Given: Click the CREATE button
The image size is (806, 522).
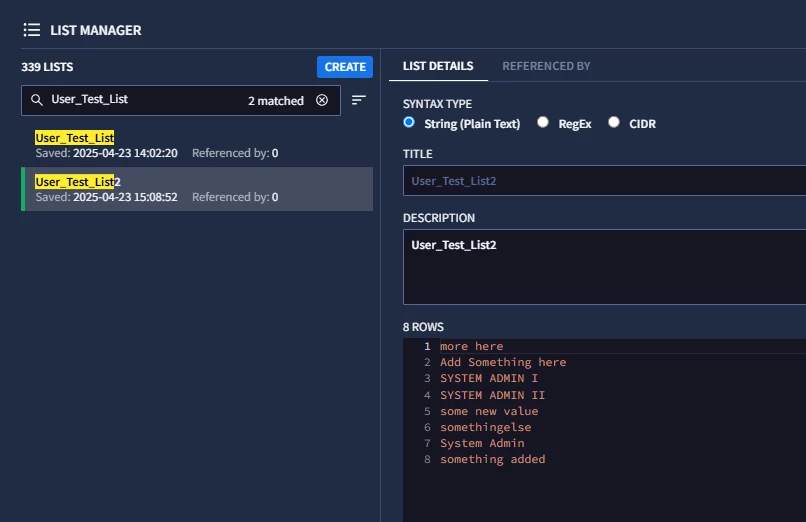Looking at the screenshot, I should point(345,67).
